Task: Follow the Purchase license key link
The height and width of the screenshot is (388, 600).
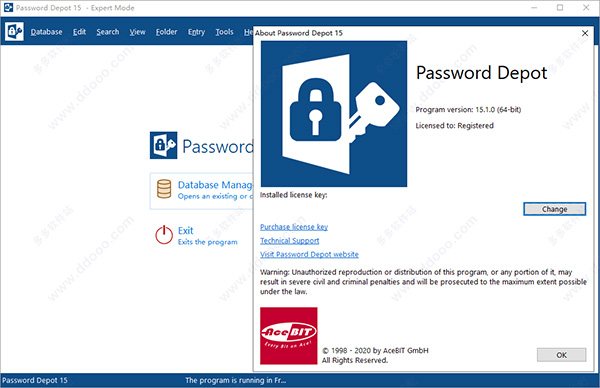Action: coord(294,227)
